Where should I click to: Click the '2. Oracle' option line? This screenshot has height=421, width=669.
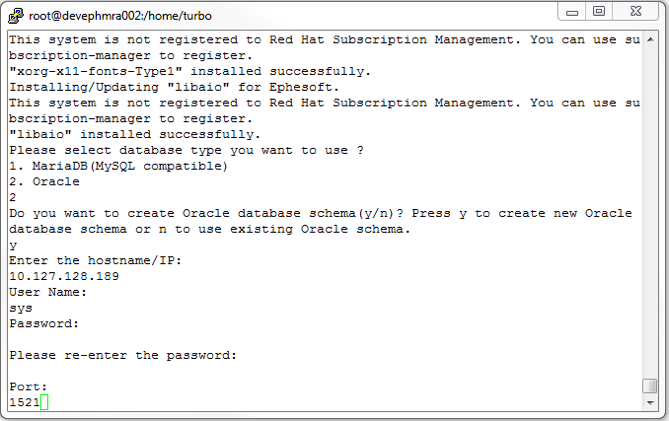pos(44,182)
